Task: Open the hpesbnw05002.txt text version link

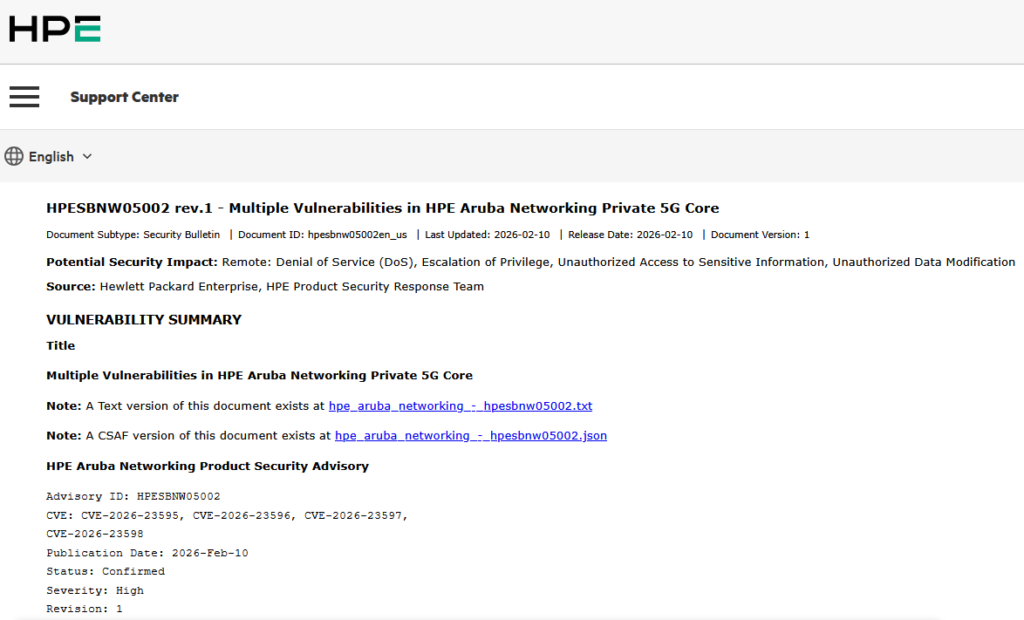Action: pos(460,406)
